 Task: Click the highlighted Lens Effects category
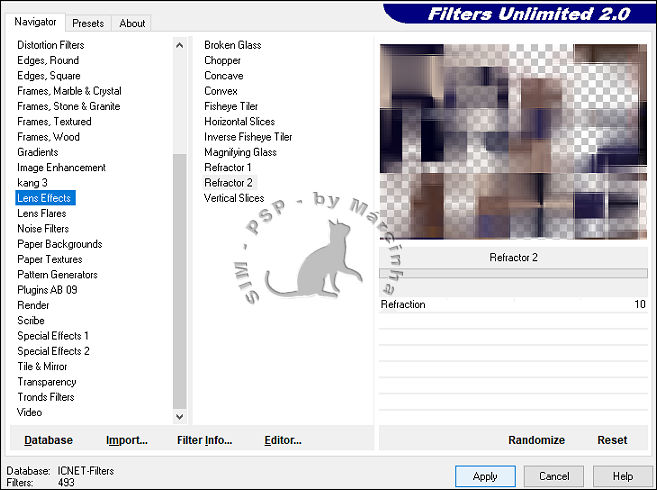[45, 198]
